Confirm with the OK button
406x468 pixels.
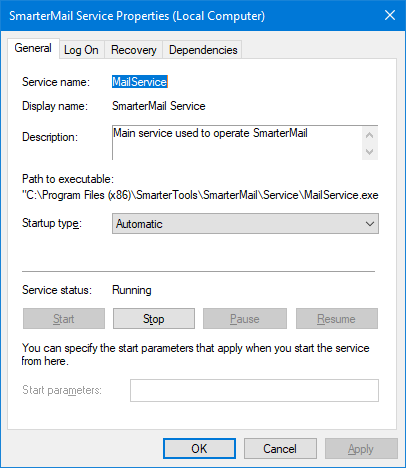click(199, 449)
